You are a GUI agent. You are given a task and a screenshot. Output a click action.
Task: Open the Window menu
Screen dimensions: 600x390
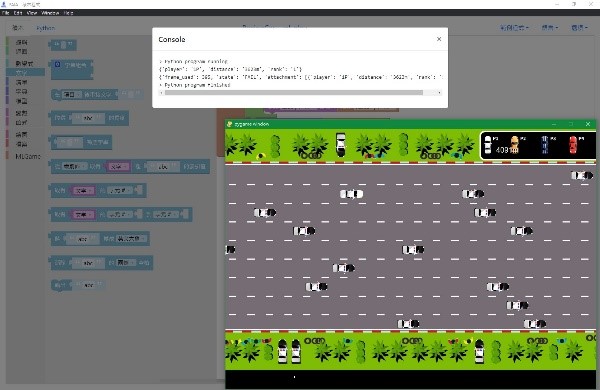(x=50, y=13)
